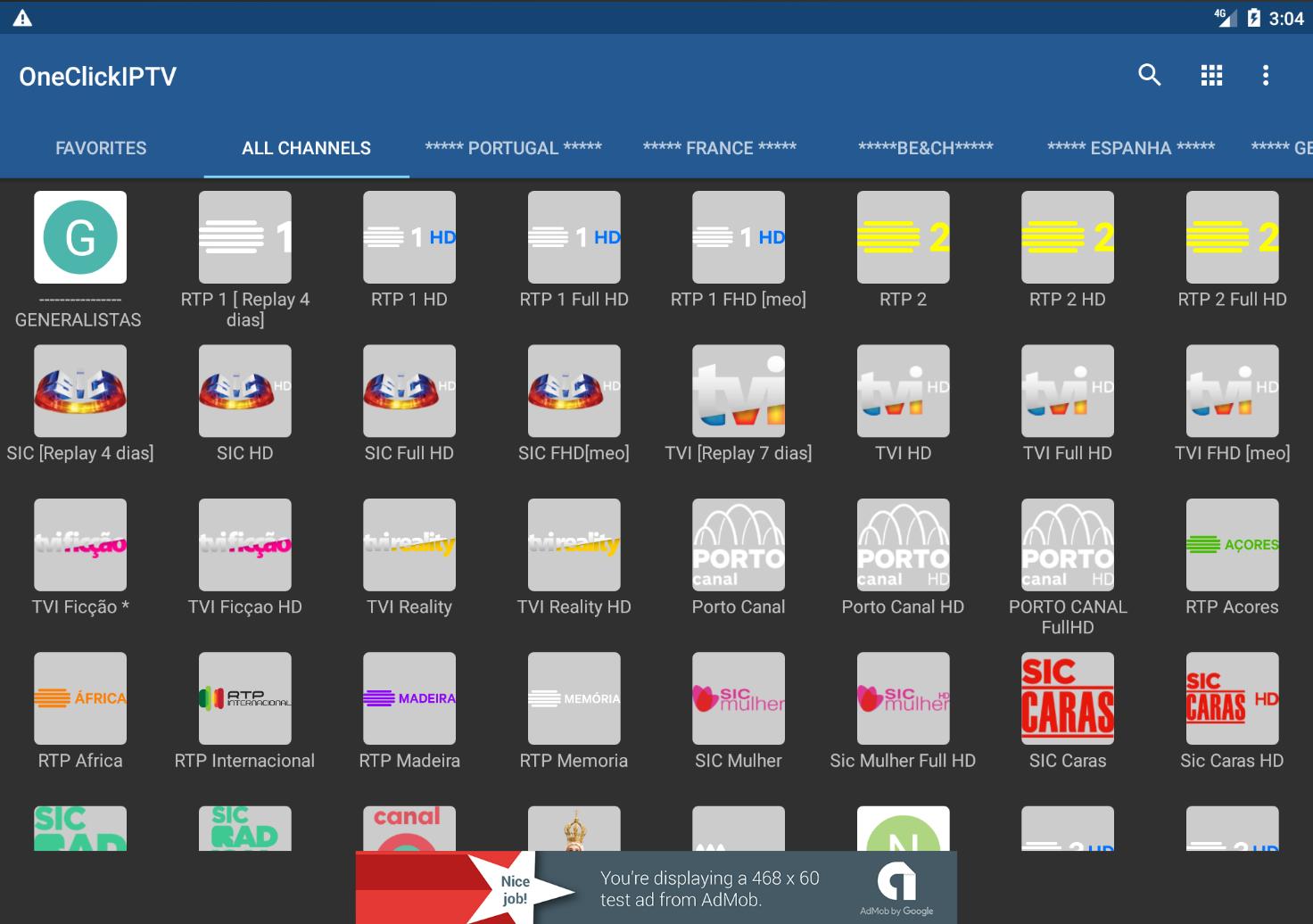Play the Sic Caras HD channel
This screenshot has height=924, width=1313.
point(1233,698)
